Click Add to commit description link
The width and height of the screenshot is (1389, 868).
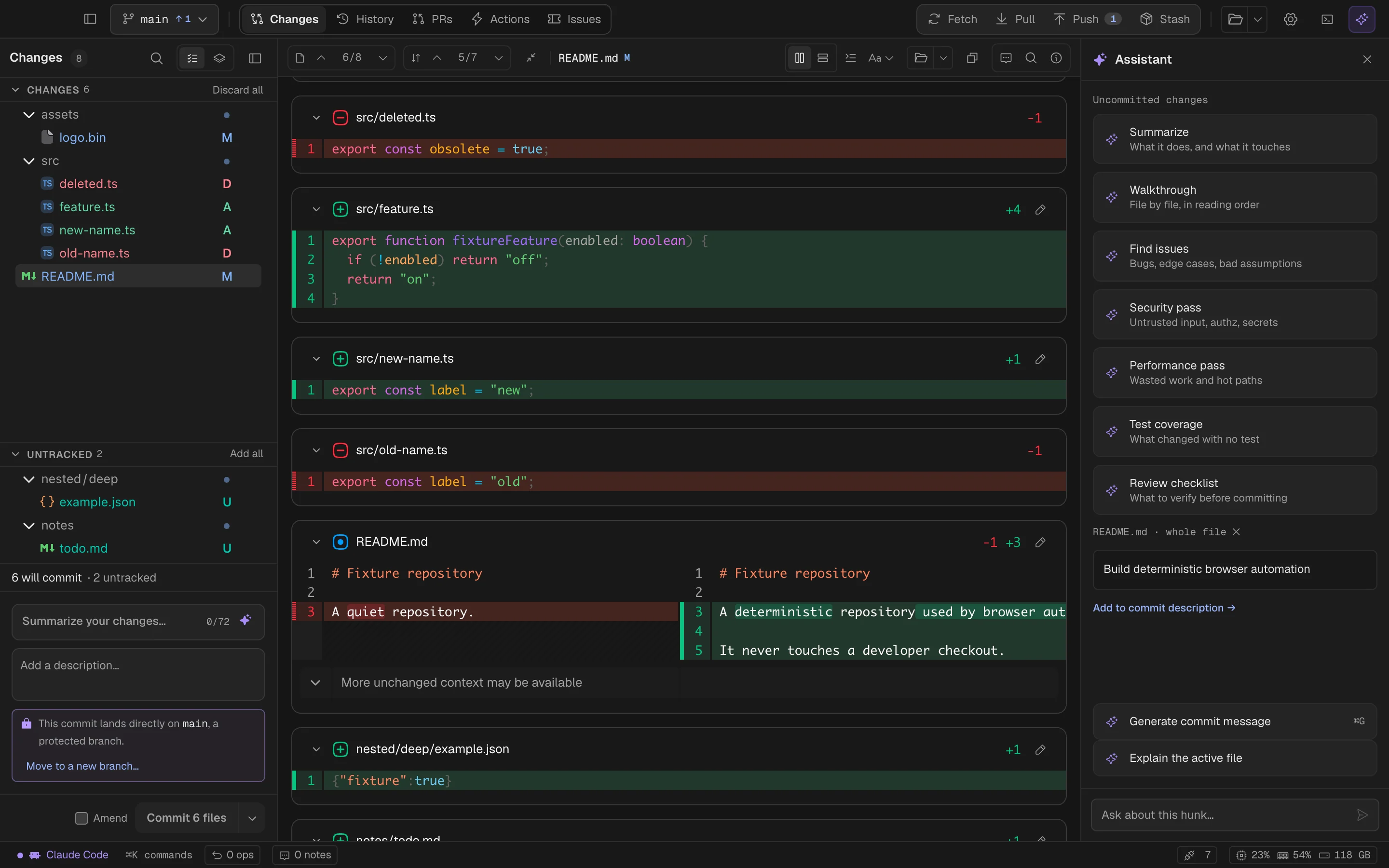click(1164, 608)
